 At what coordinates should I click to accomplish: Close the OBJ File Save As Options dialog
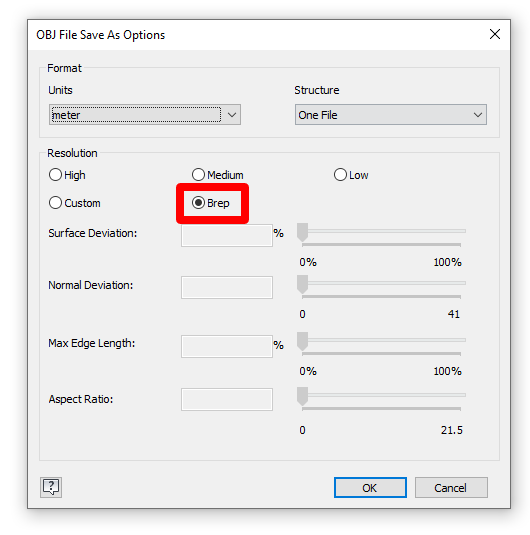pyautogui.click(x=495, y=34)
